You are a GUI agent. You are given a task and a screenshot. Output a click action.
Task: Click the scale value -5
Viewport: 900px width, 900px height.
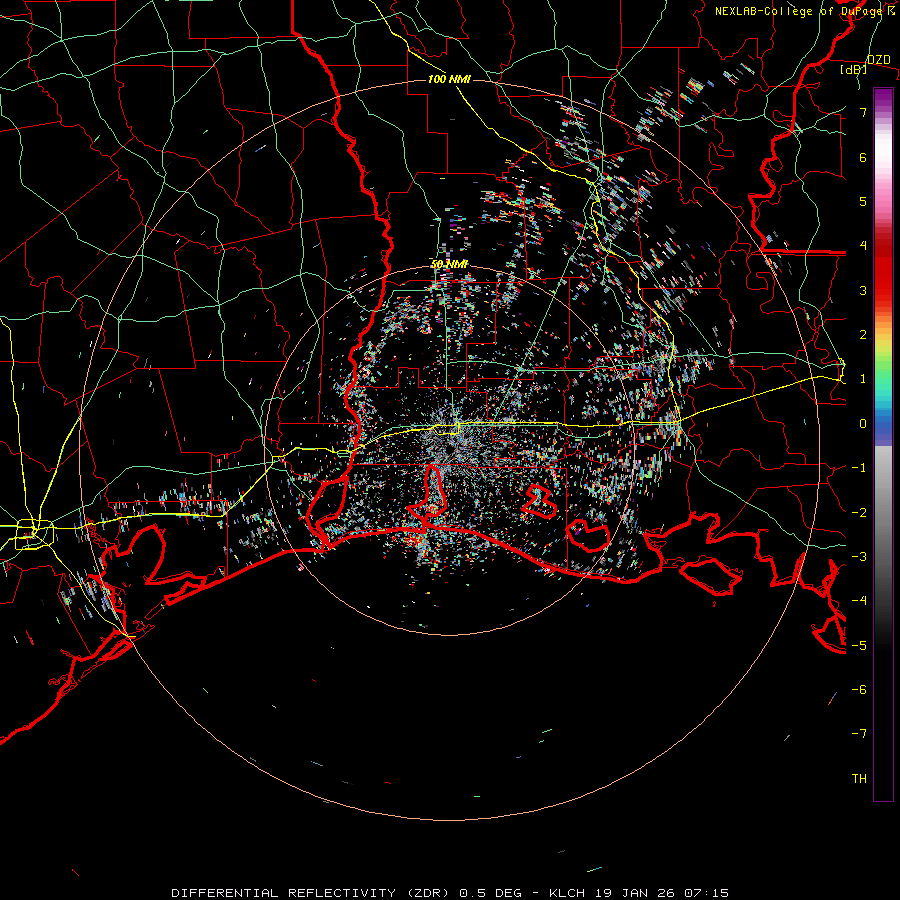pyautogui.click(x=859, y=646)
